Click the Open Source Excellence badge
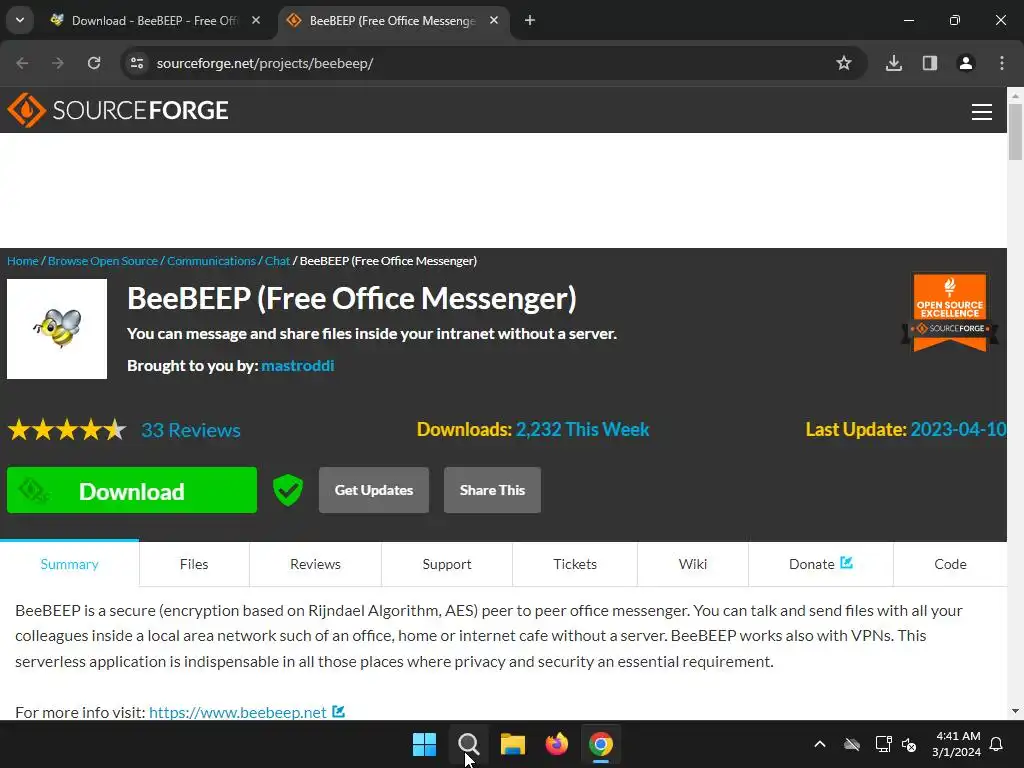This screenshot has width=1024, height=768. (950, 313)
